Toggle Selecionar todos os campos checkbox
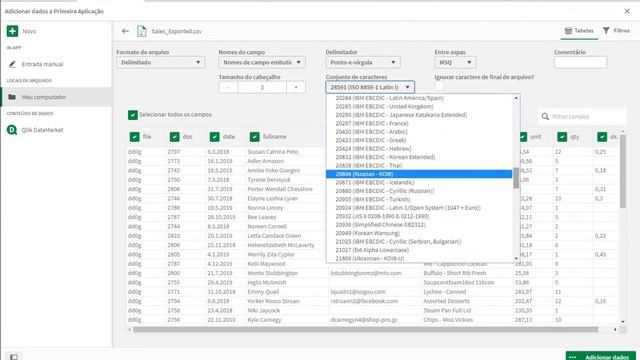Image resolution: width=640 pixels, height=360 pixels. coord(133,115)
